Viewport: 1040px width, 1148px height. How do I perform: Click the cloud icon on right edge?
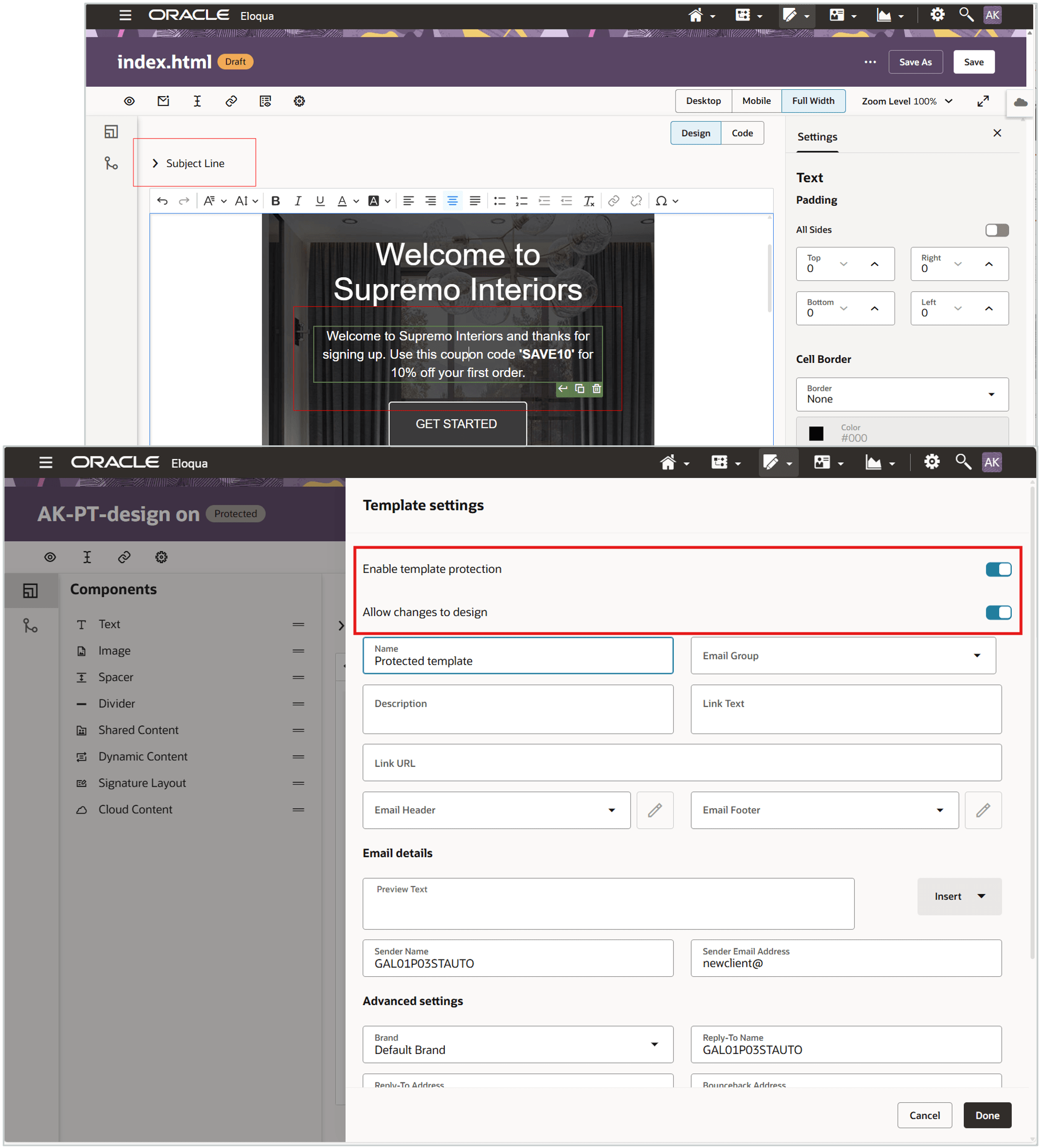tap(1021, 102)
